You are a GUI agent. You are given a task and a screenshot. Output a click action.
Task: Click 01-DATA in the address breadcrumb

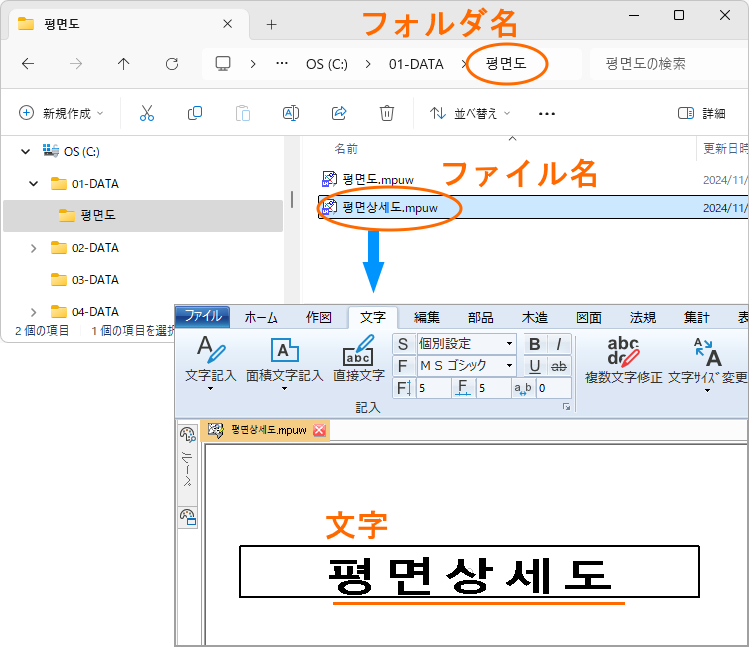pyautogui.click(x=416, y=64)
